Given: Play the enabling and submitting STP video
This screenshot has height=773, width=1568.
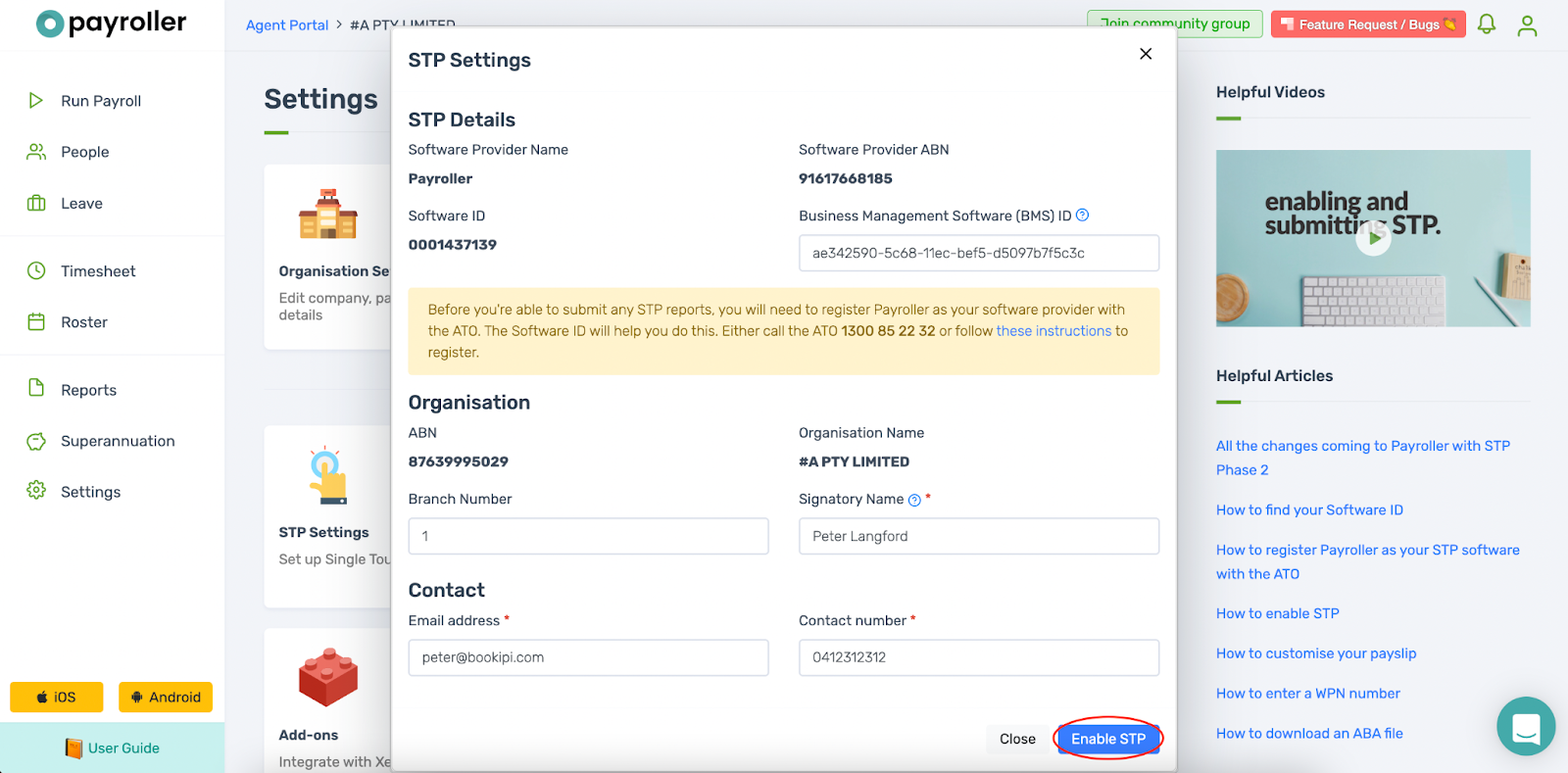Looking at the screenshot, I should click(1373, 237).
